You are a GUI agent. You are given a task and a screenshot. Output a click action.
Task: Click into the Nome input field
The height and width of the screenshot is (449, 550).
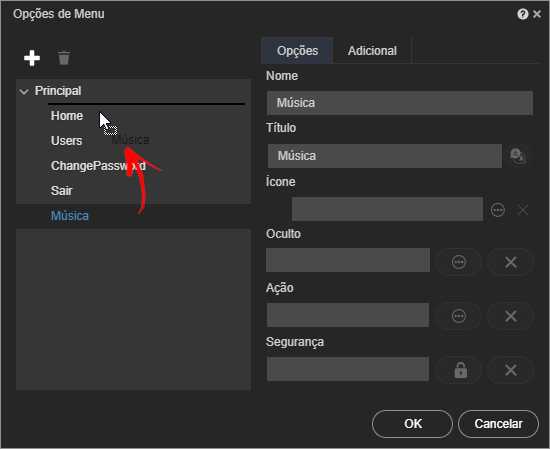tap(400, 103)
